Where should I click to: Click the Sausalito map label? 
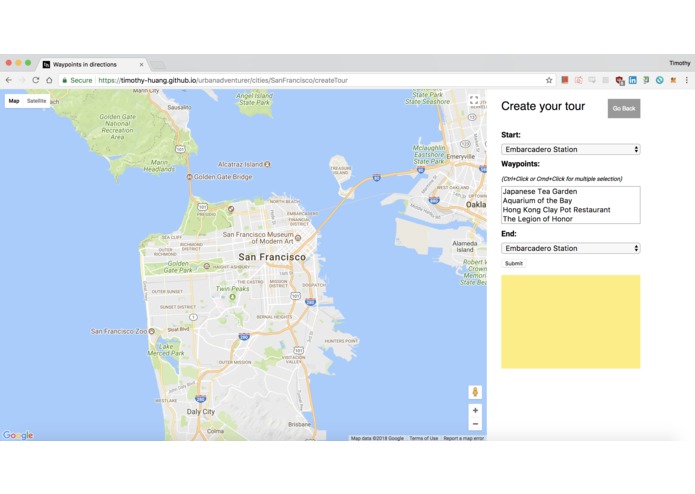[x=180, y=107]
